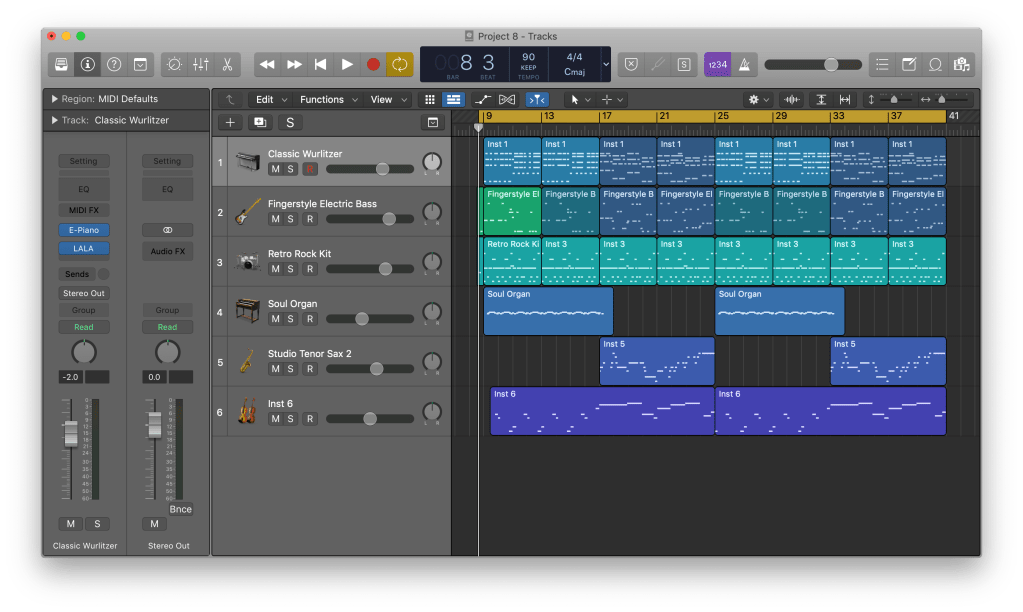This screenshot has width=1023, height=612.
Task: Solo the Fingerstyle Electric Bass track
Action: click(291, 219)
